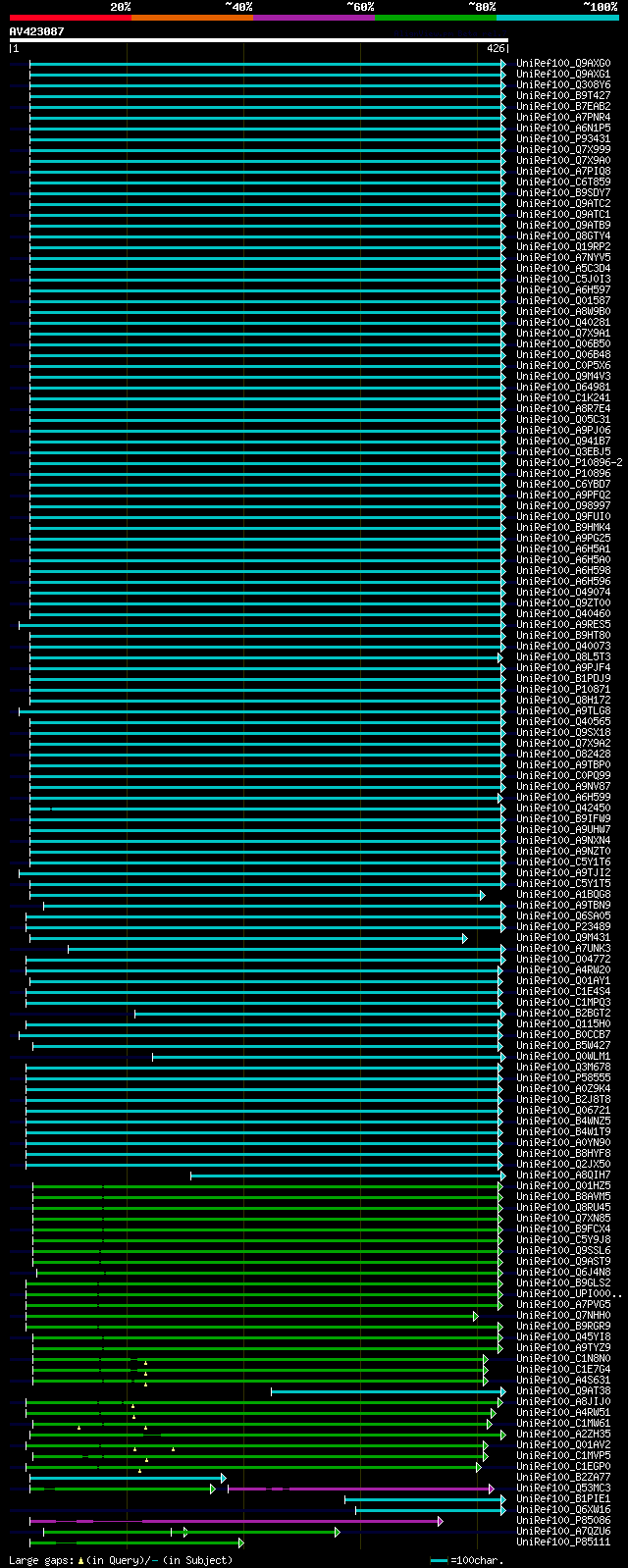Click the cyan alignment bar for UniRef100_B1PIE1
This screenshot has height=1568, width=628.
pyautogui.click(x=426, y=1499)
